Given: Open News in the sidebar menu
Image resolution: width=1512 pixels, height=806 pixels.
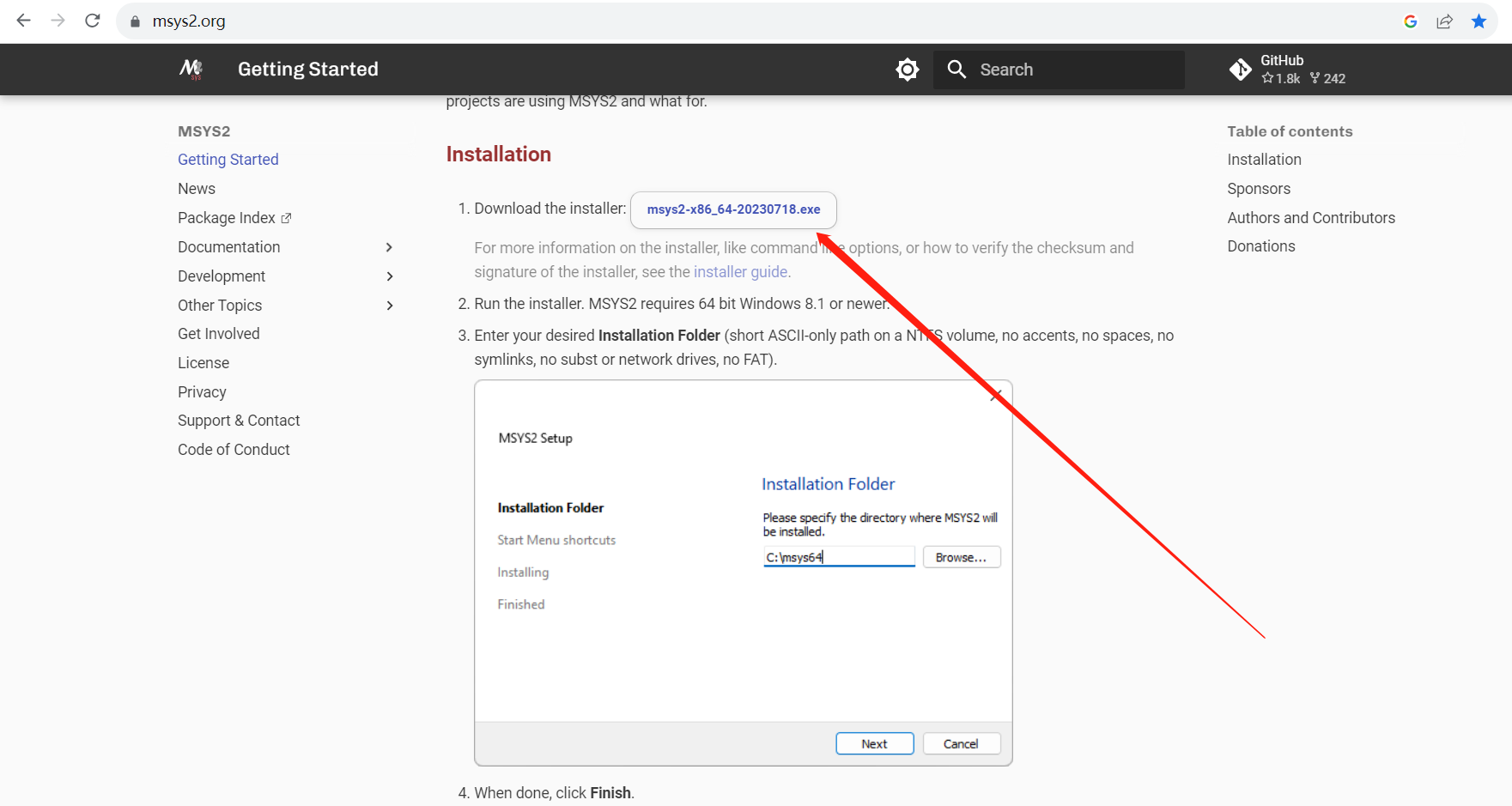Looking at the screenshot, I should (x=197, y=189).
